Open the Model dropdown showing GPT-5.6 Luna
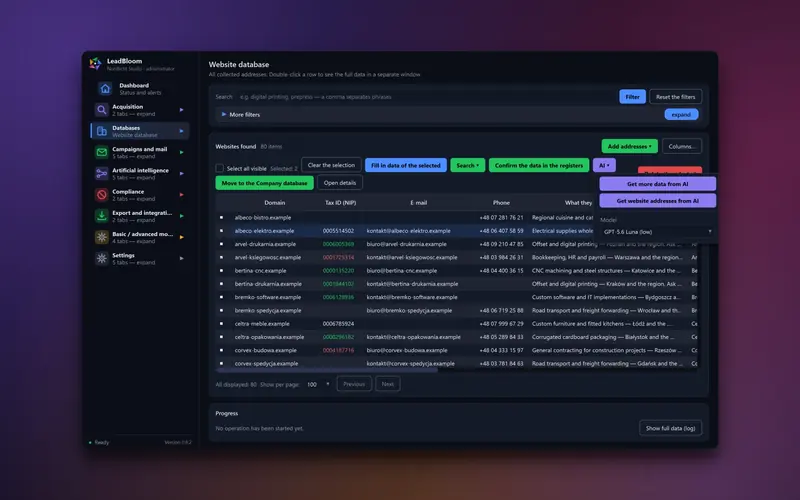 point(657,232)
